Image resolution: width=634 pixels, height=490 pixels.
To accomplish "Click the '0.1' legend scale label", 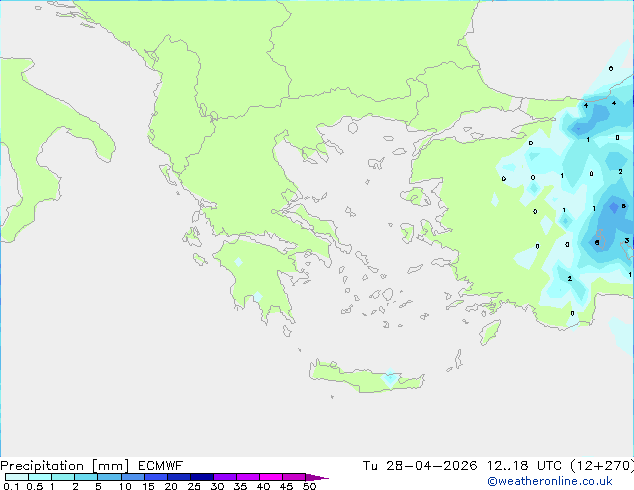I will point(11,486).
